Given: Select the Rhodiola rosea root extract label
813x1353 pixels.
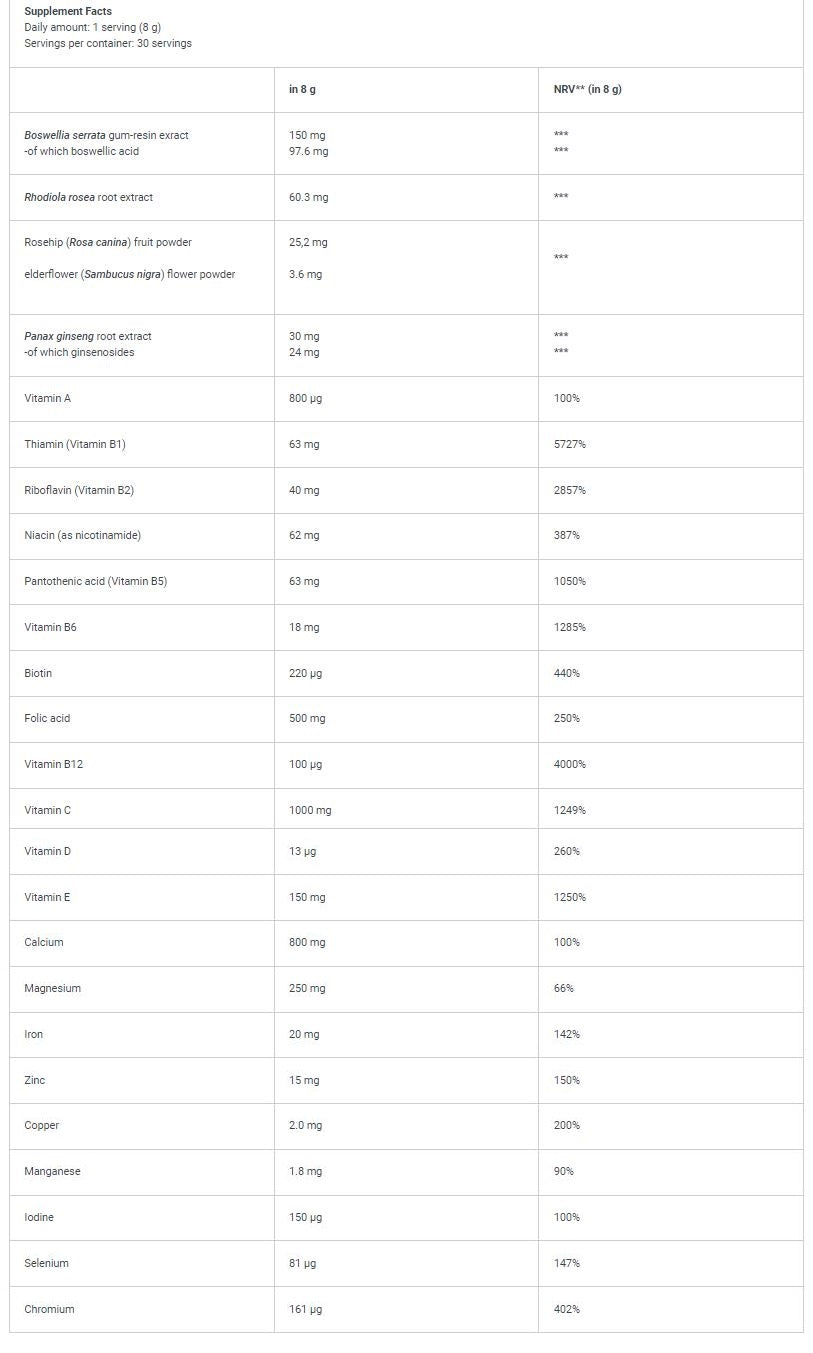Looking at the screenshot, I should click(88, 197).
